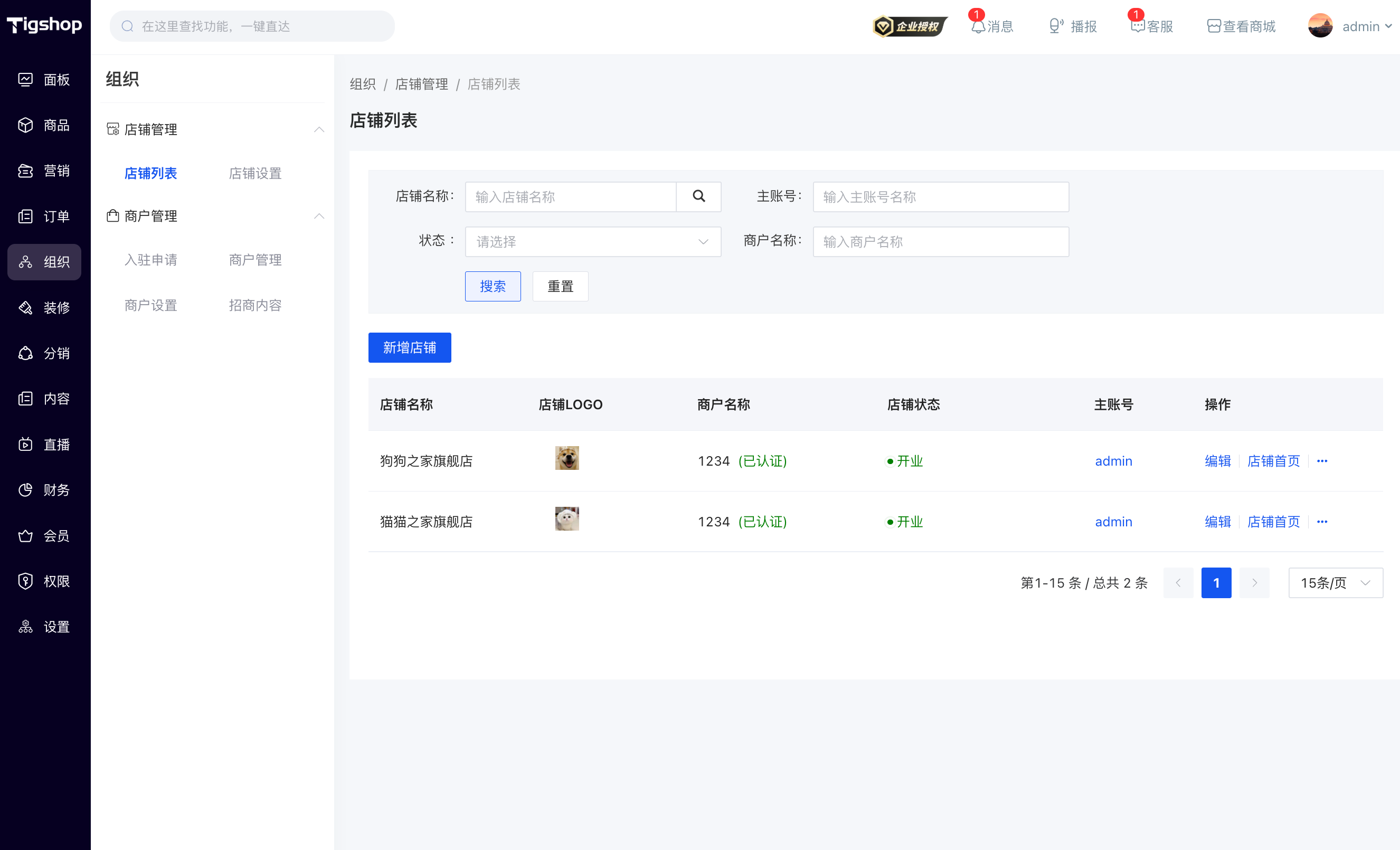Expand the admin user menu
Image resolution: width=1400 pixels, height=850 pixels.
pyautogui.click(x=1350, y=26)
